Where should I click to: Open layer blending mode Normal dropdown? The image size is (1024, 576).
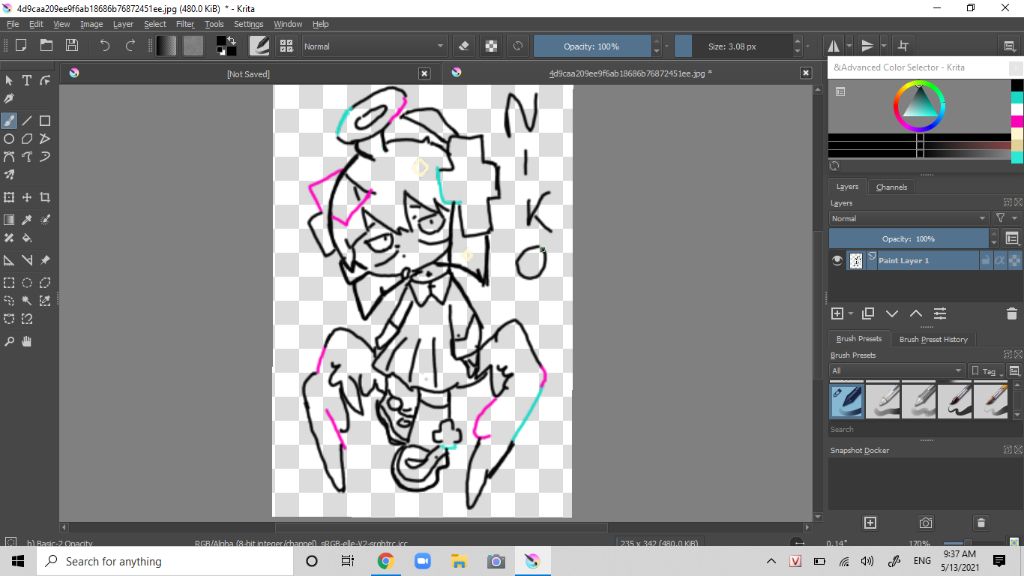click(908, 218)
